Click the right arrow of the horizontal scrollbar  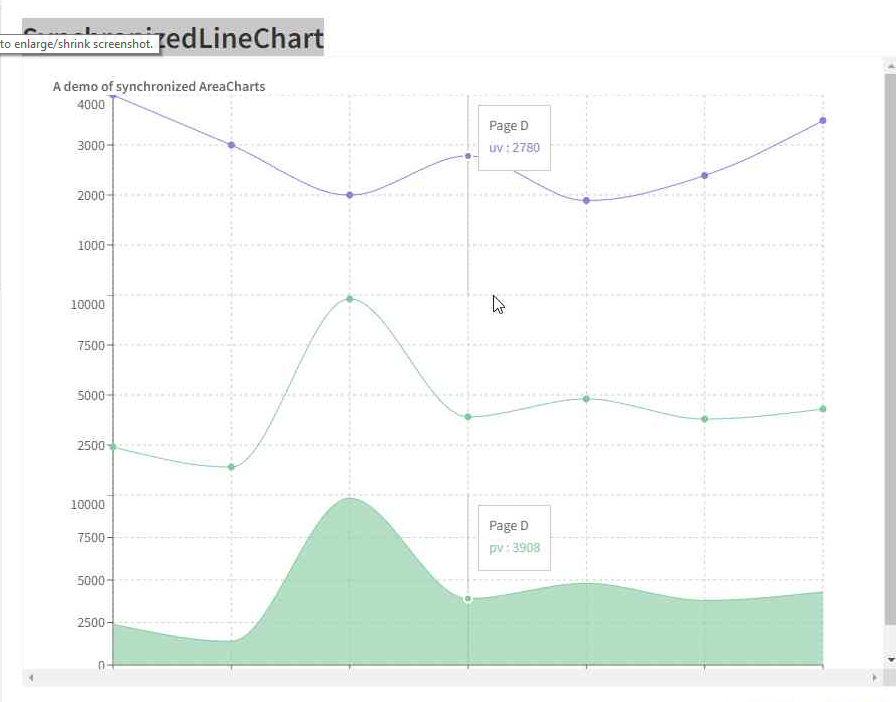click(873, 678)
